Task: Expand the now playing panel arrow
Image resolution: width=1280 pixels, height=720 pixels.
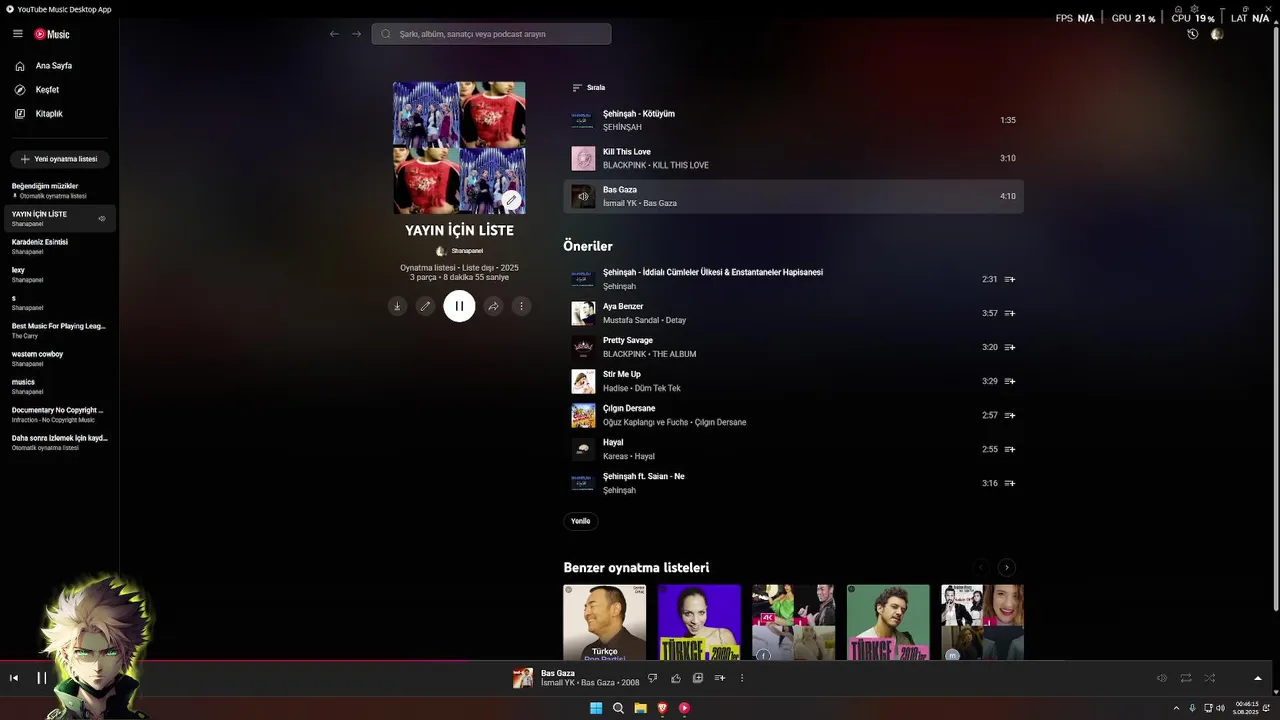Action: 1257,678
